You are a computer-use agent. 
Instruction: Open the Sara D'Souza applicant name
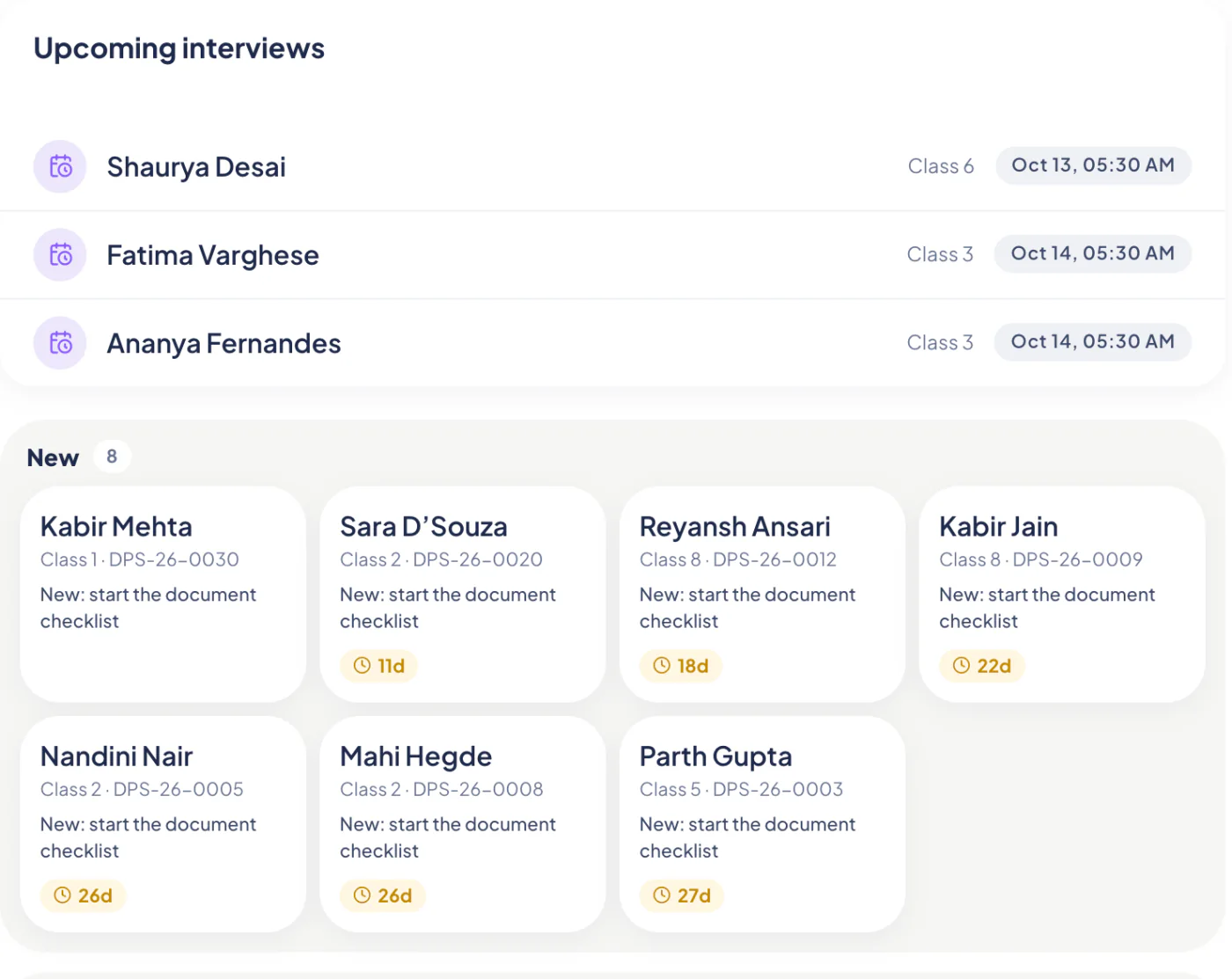click(423, 527)
